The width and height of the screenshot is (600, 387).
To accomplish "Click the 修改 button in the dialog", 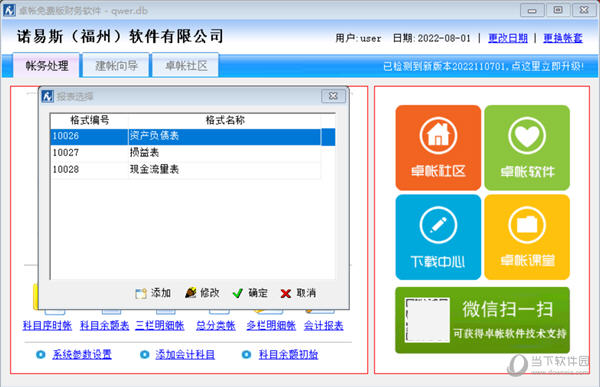I will [202, 293].
